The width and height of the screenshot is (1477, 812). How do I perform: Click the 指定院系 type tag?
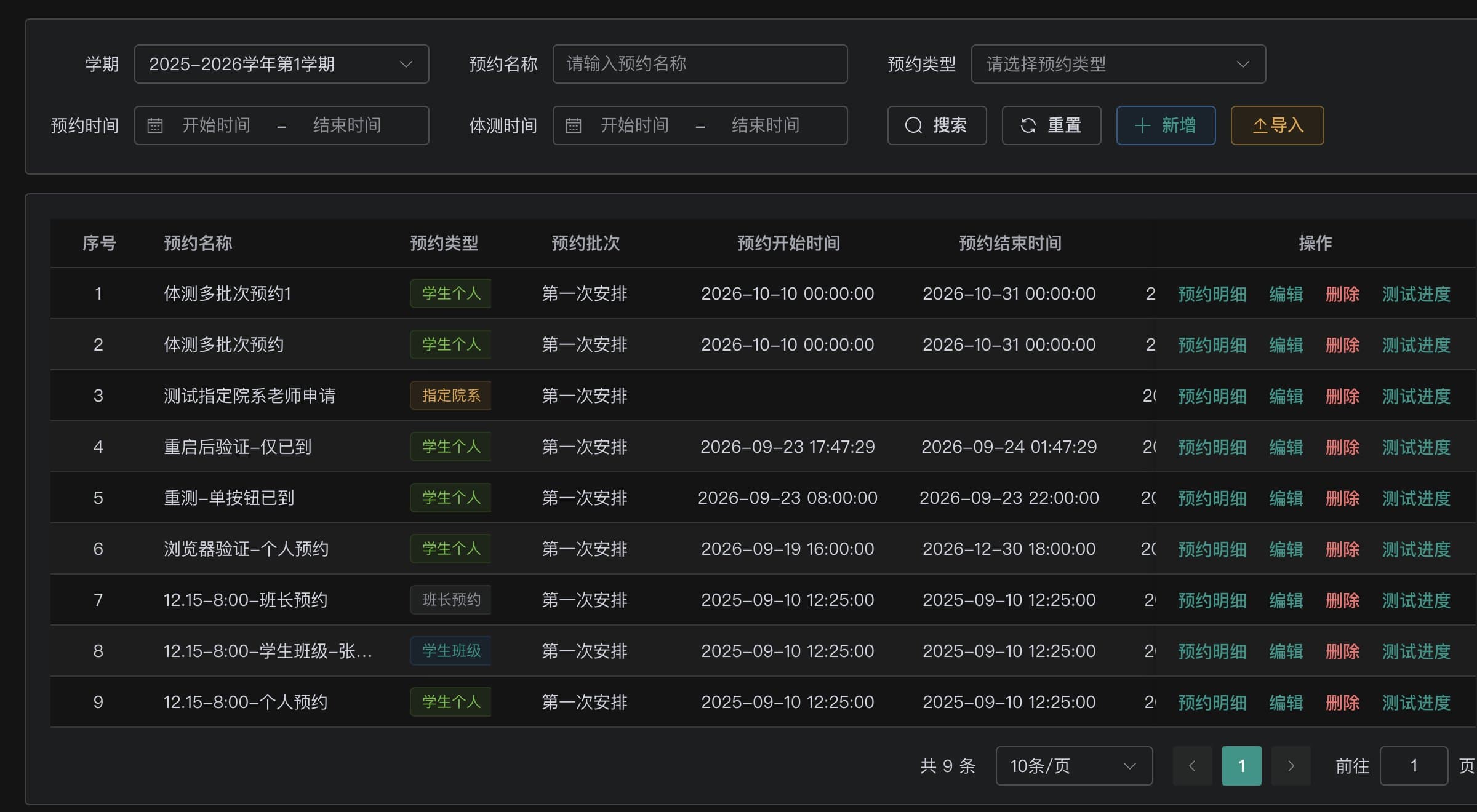(x=450, y=396)
